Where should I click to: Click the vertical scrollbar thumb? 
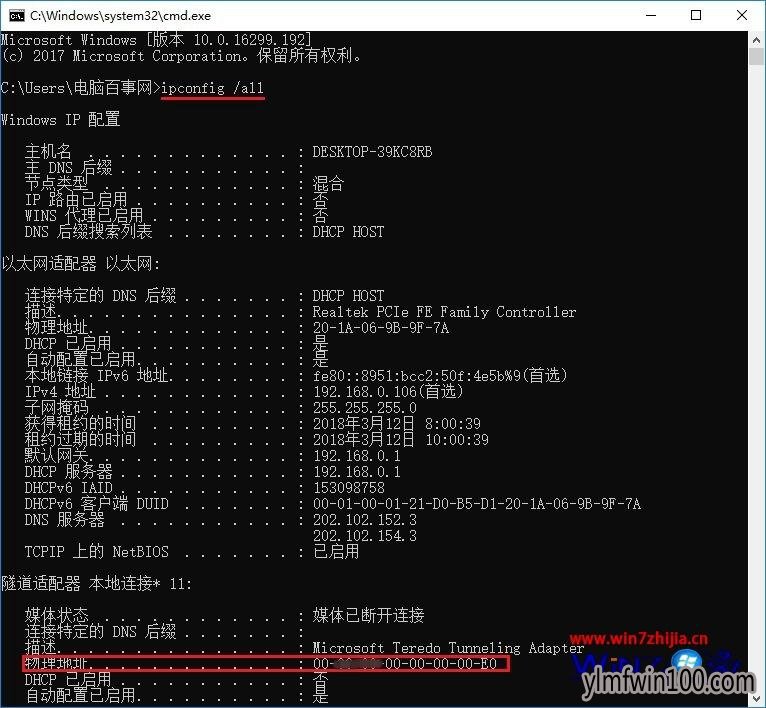coord(756,57)
